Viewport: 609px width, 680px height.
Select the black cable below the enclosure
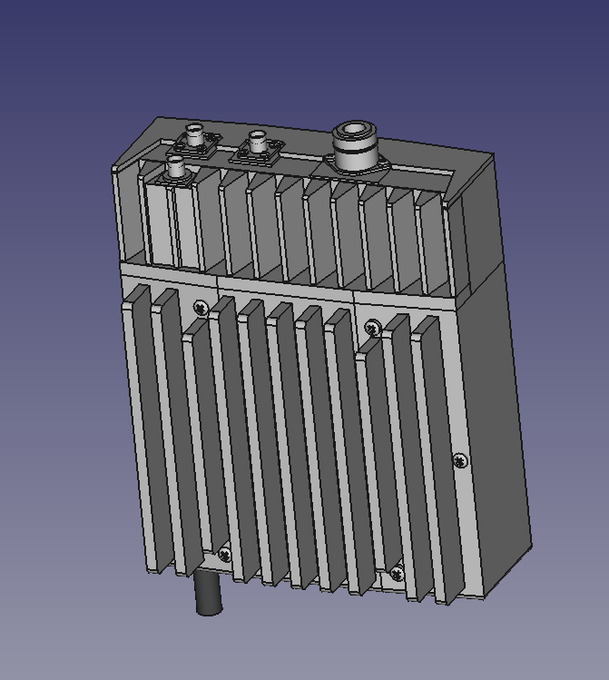coord(209,593)
